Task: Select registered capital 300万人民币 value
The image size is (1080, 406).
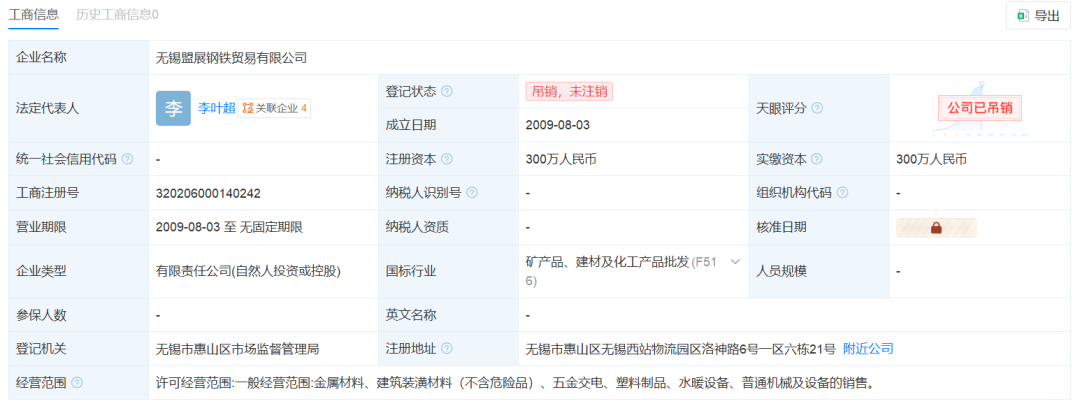Action: tap(560, 159)
